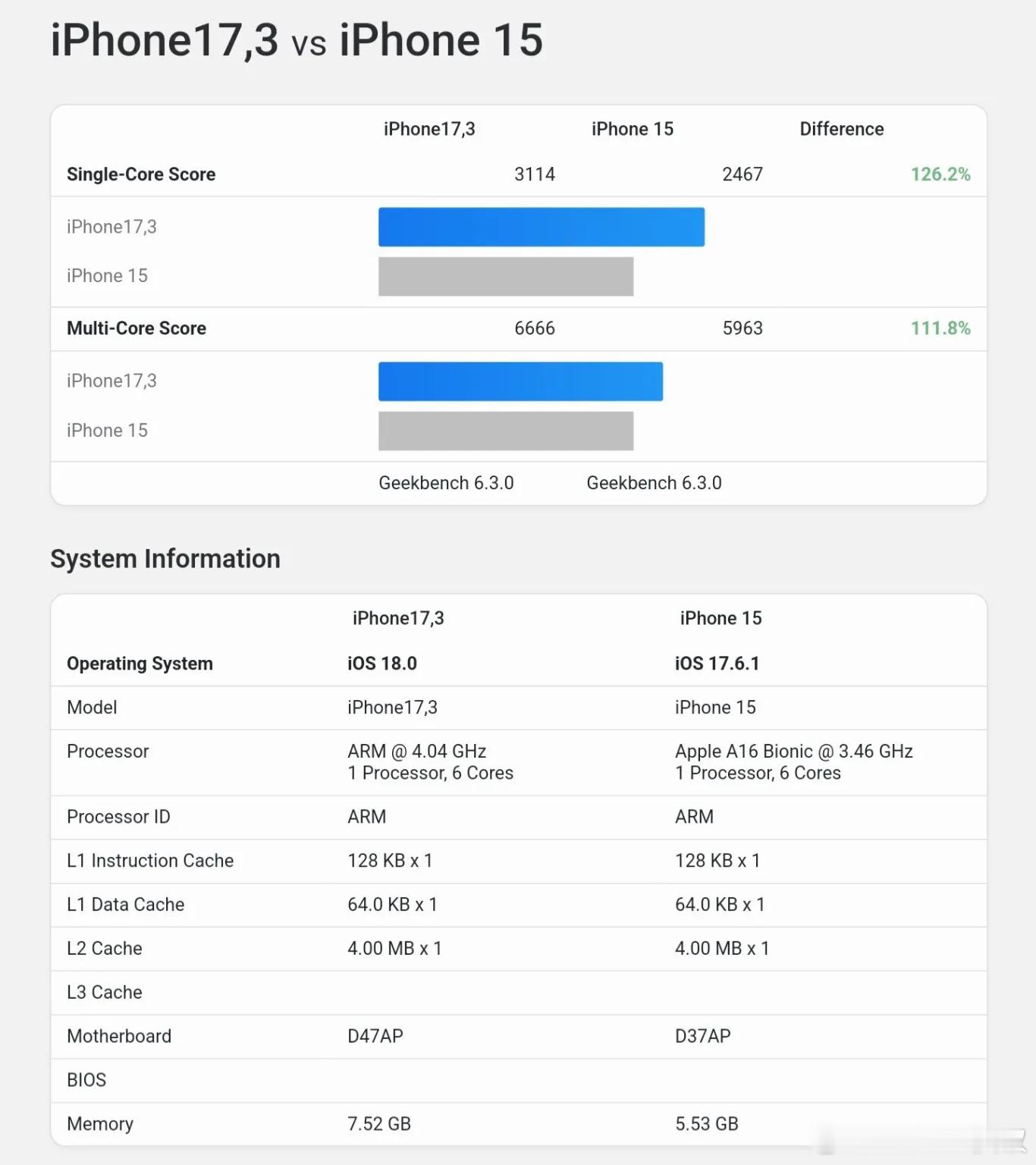Click the 7.52 GB memory value
The width and height of the screenshot is (1036, 1165).
click(x=379, y=1124)
